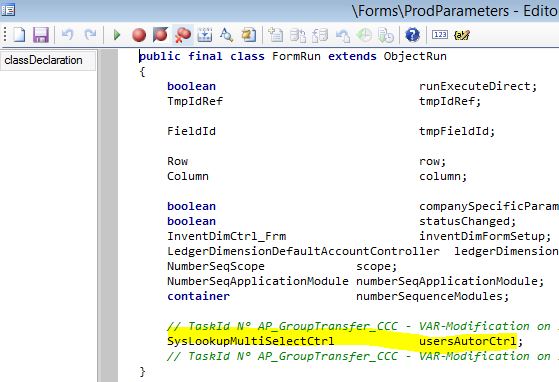Click the window icon in title bar
The height and width of the screenshot is (382, 559).
coord(8,10)
